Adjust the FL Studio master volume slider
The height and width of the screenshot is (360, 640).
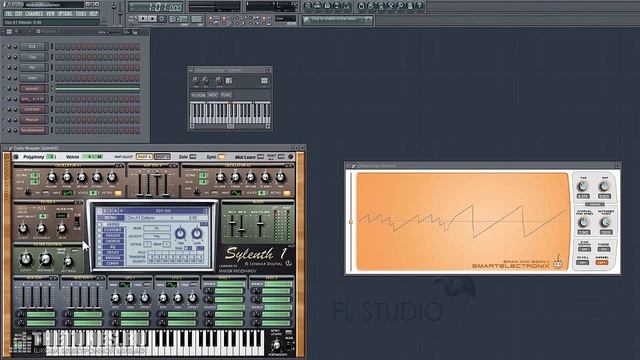coord(114,8)
